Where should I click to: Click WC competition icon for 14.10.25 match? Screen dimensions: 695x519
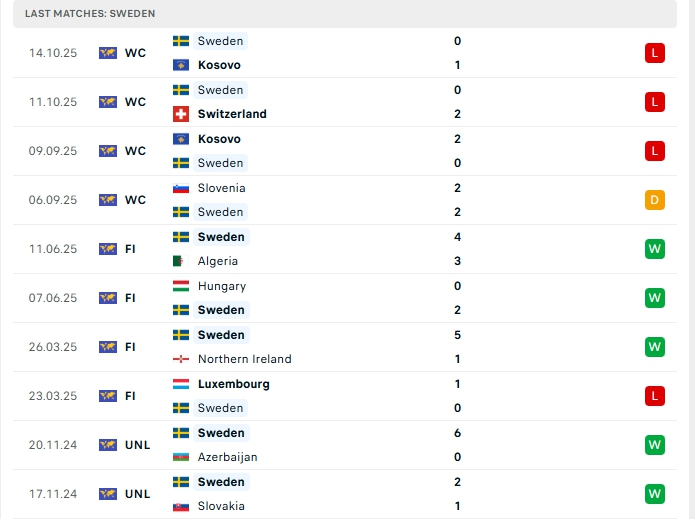point(108,53)
